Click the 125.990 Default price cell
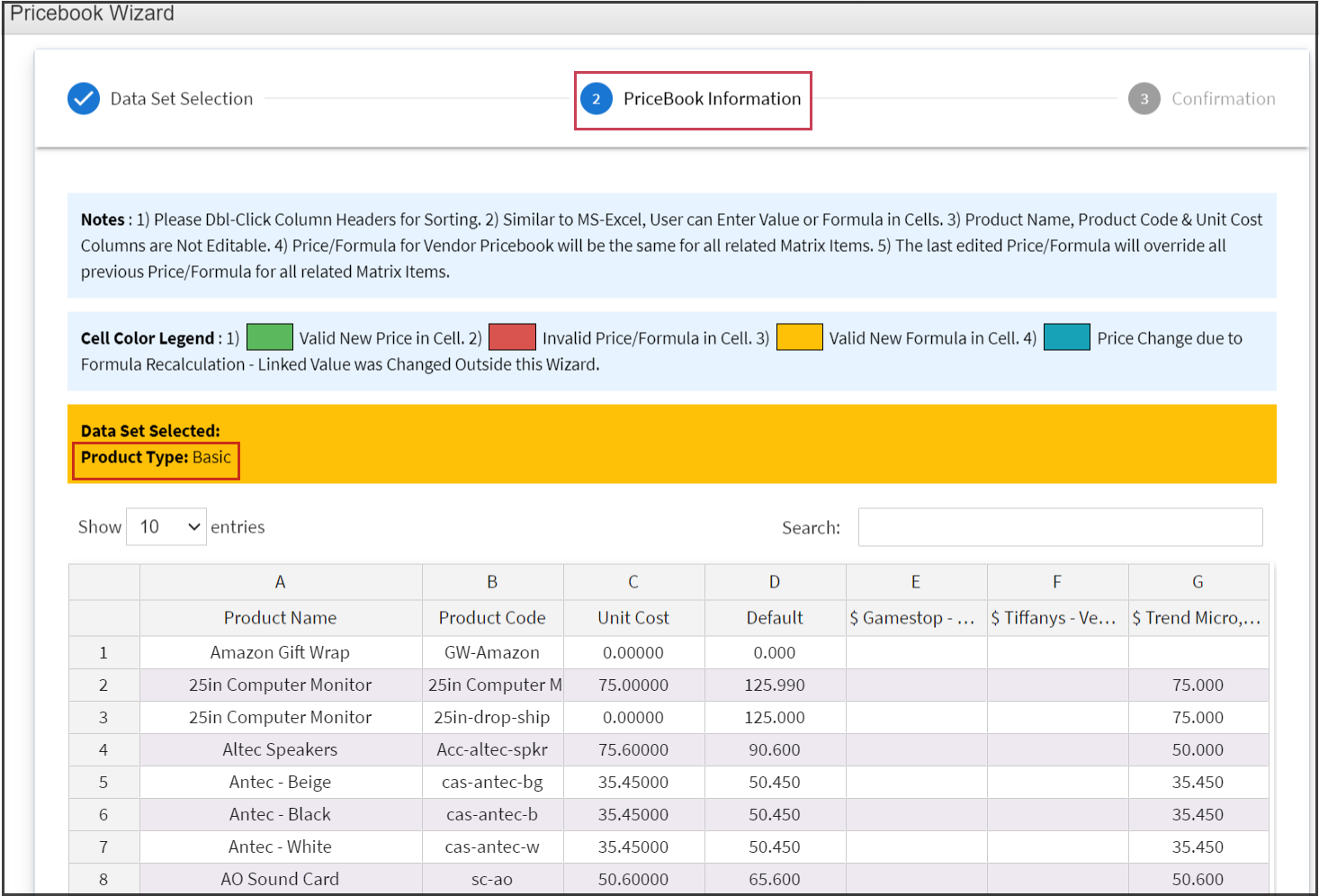Screen dimensions: 1319x896 775,685
